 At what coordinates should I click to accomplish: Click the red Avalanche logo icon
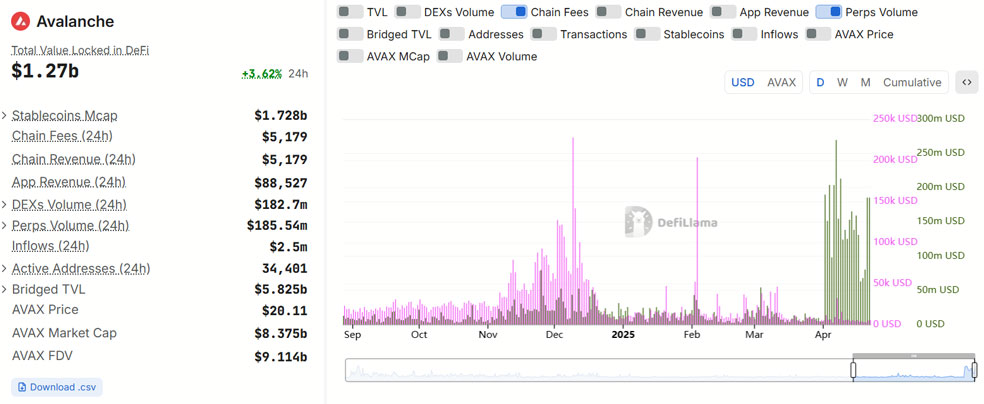(x=21, y=21)
